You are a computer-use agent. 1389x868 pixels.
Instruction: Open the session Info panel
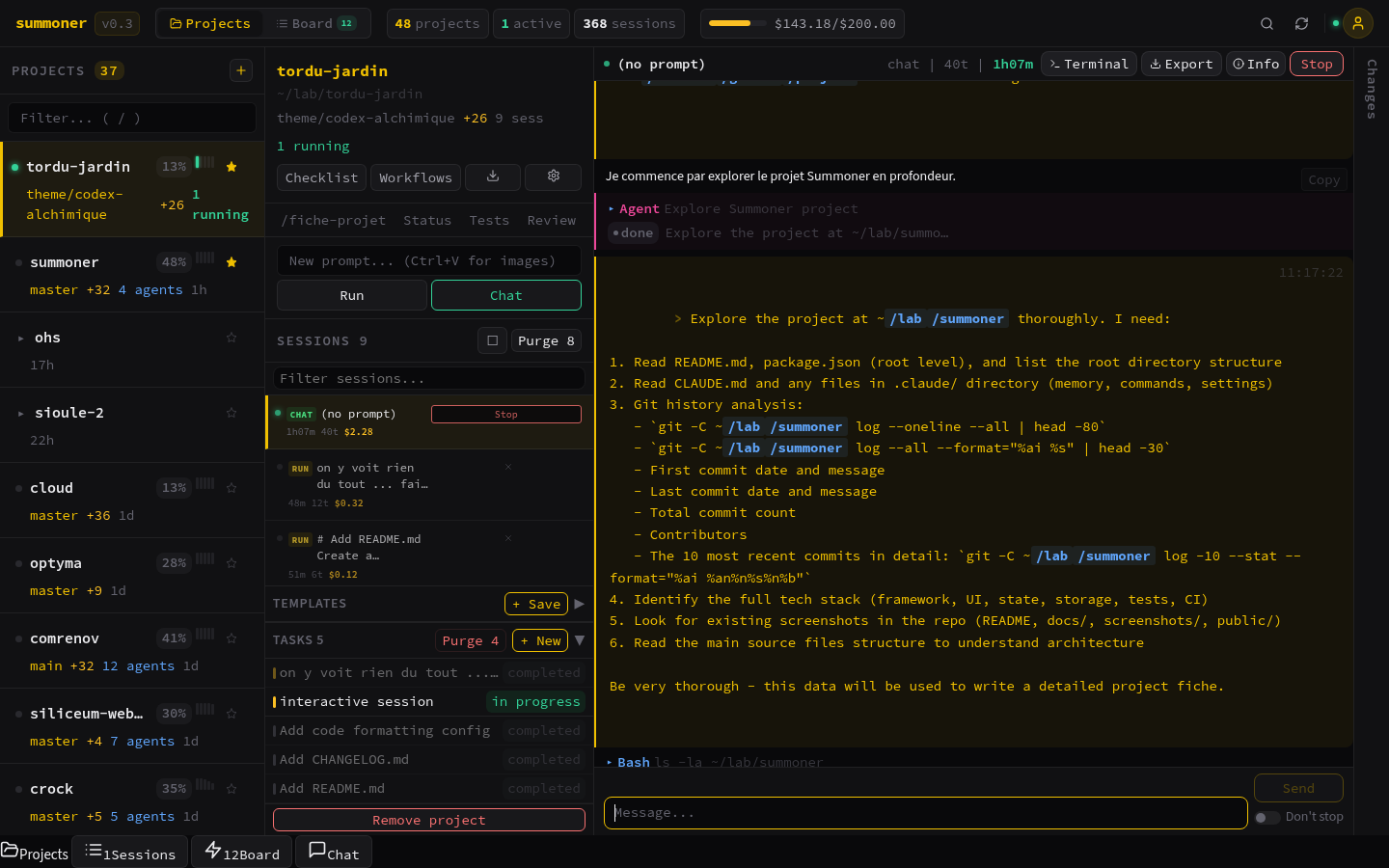coord(1255,64)
